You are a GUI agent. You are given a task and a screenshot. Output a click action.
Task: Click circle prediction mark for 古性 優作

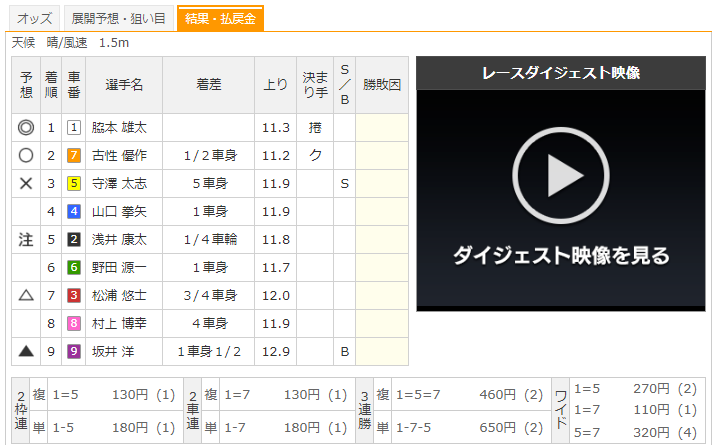click(26, 155)
